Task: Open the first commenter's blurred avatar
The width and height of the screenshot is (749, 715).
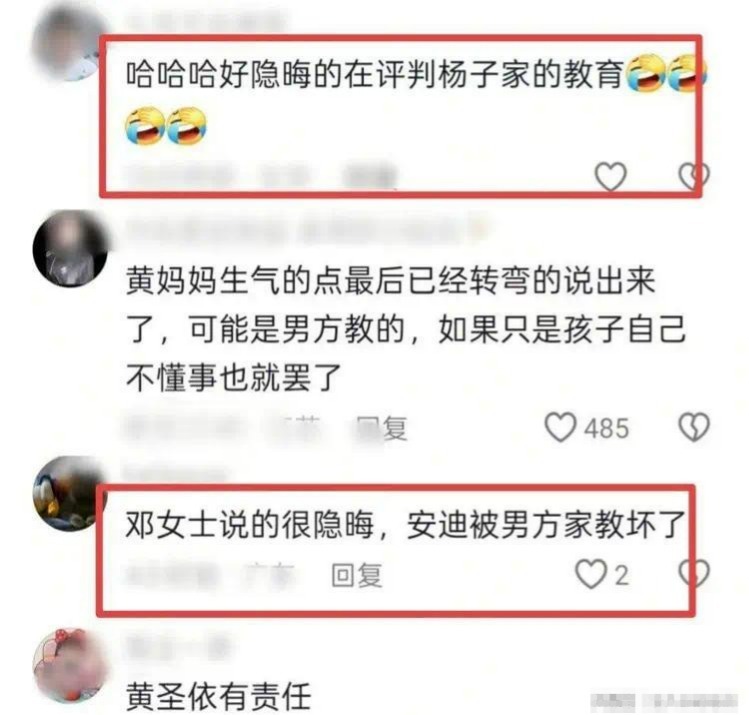Action: [x=70, y=41]
